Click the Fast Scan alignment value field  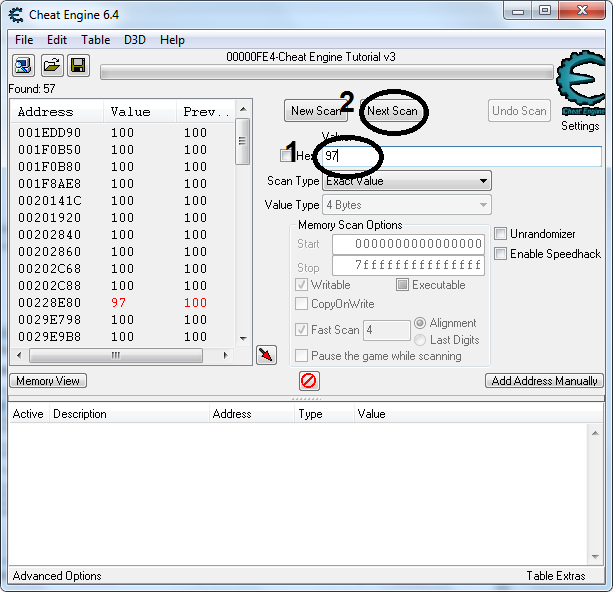[x=387, y=330]
